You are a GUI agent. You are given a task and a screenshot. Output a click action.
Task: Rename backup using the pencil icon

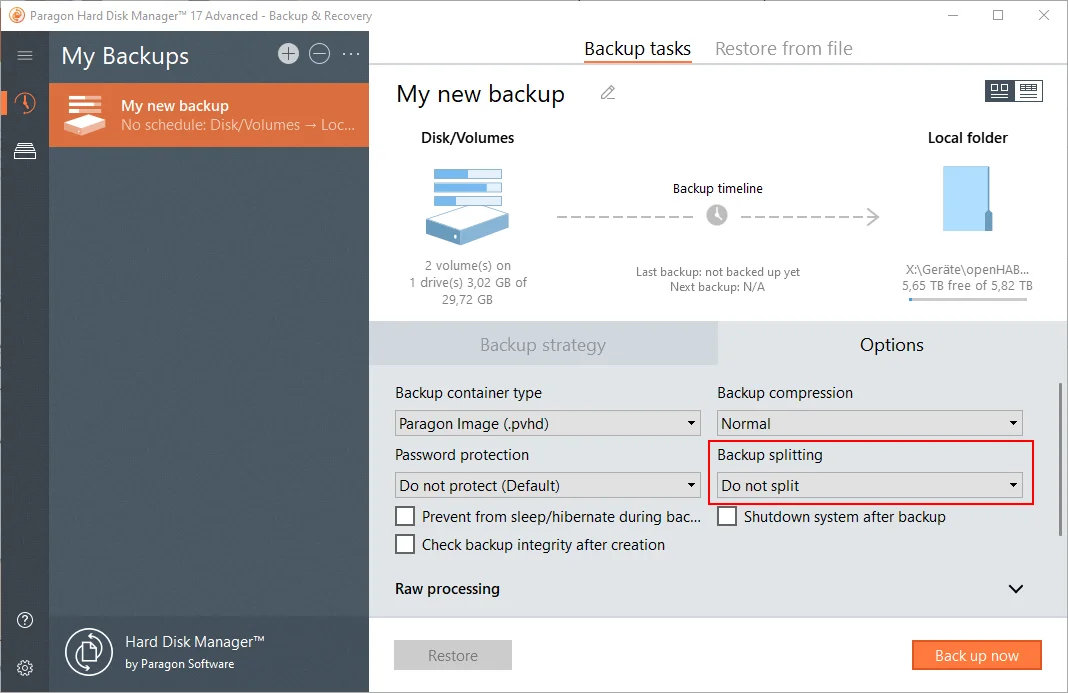click(608, 93)
